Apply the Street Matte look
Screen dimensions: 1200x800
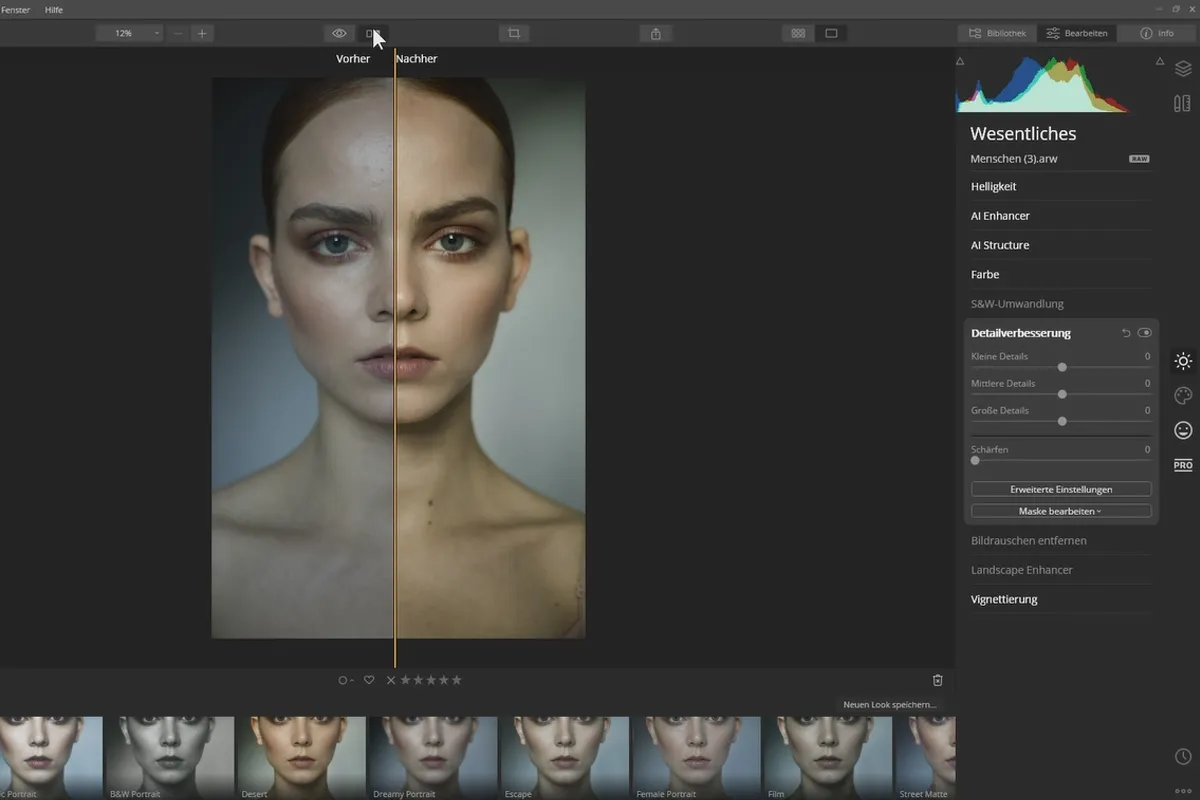(925, 757)
